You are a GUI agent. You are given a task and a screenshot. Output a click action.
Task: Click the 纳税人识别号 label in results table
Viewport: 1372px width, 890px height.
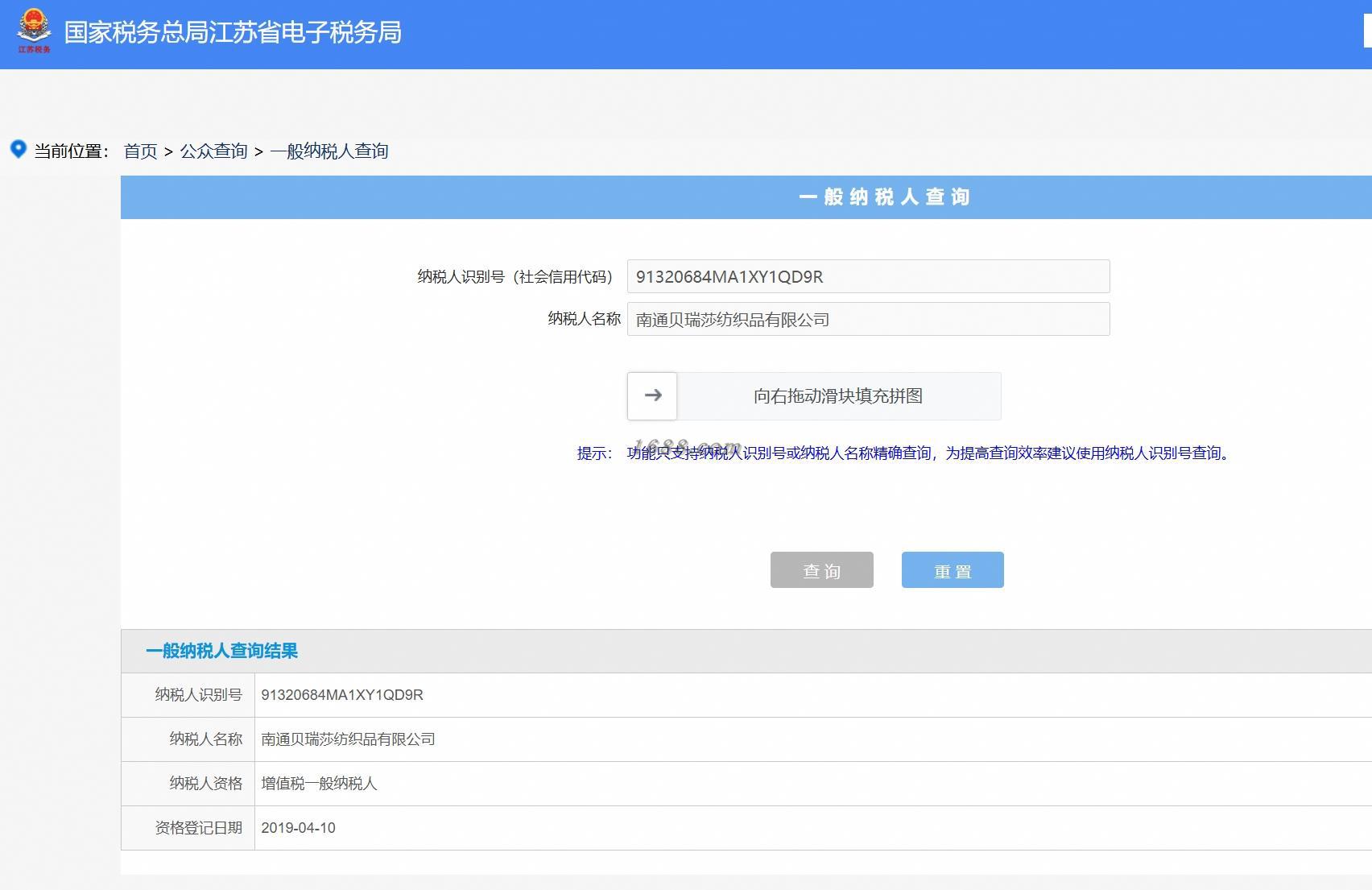198,695
